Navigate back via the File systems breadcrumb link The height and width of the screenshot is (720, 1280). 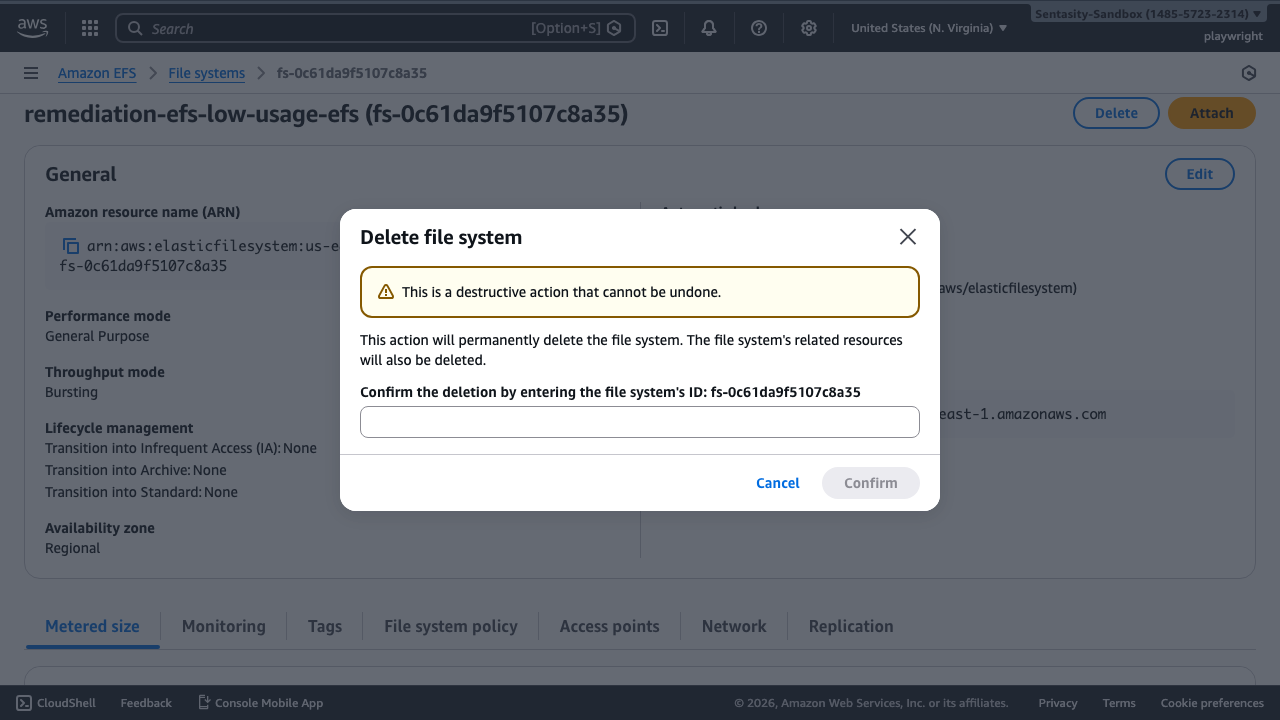(206, 72)
